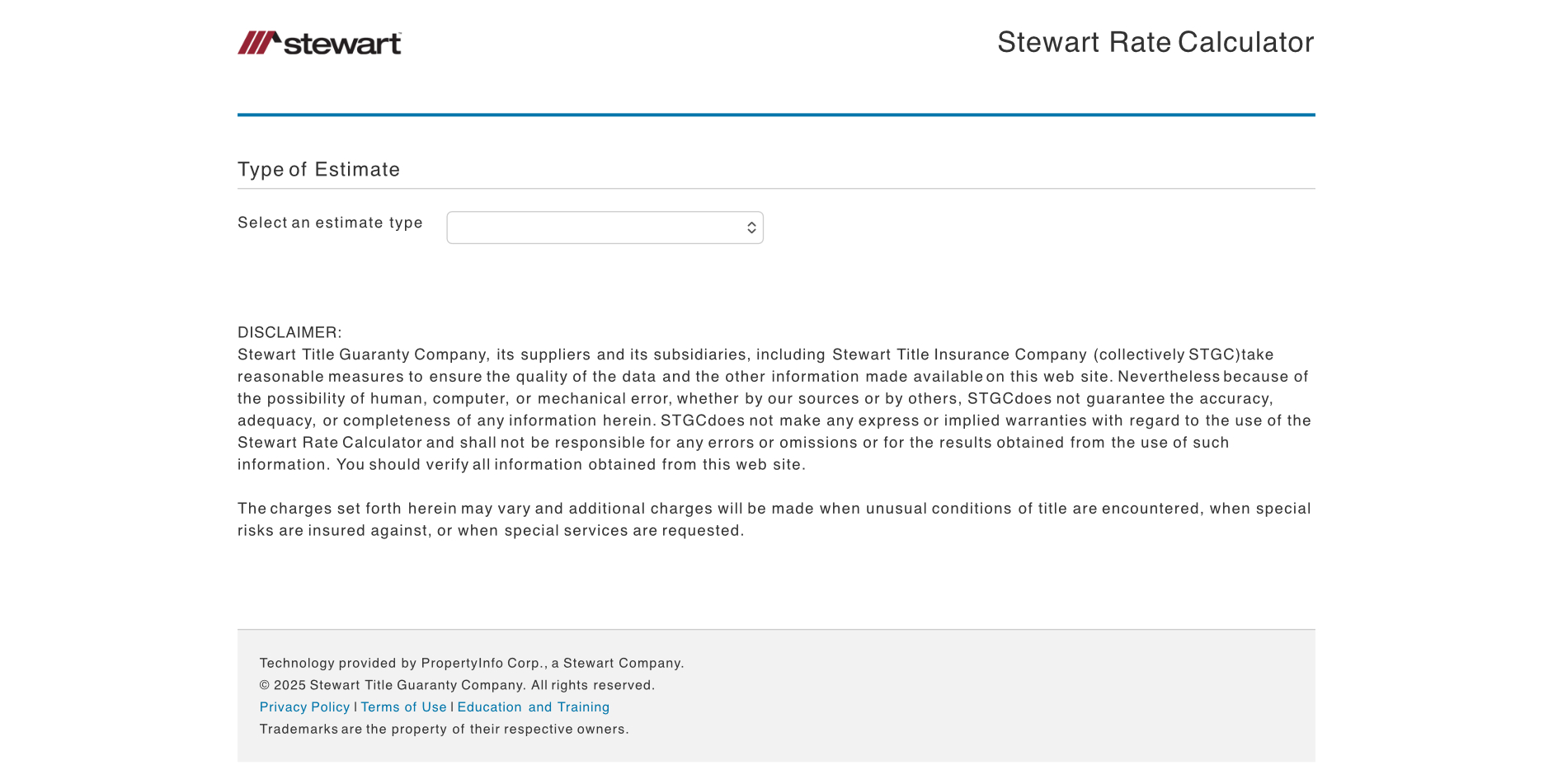Click the DISCLAIMER heading text
1553x784 pixels.
pyautogui.click(x=289, y=331)
